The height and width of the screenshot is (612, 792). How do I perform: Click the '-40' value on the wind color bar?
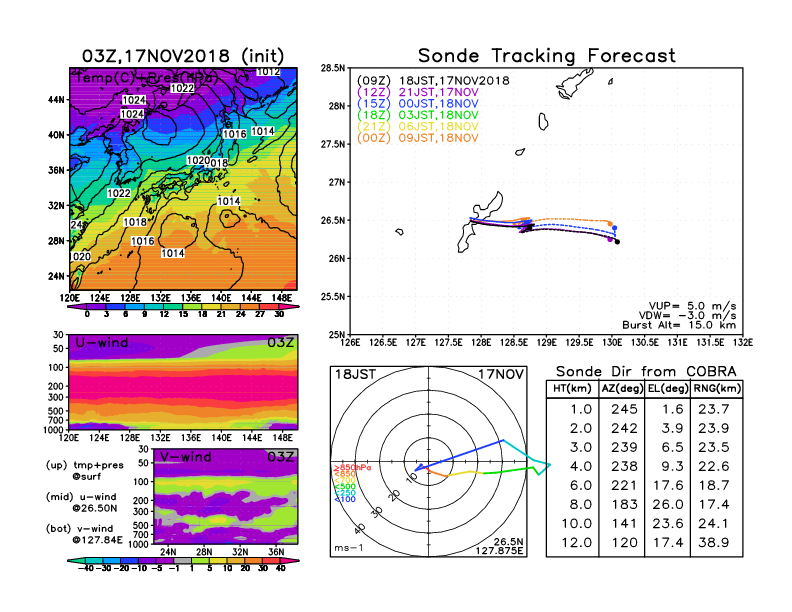[x=85, y=568]
